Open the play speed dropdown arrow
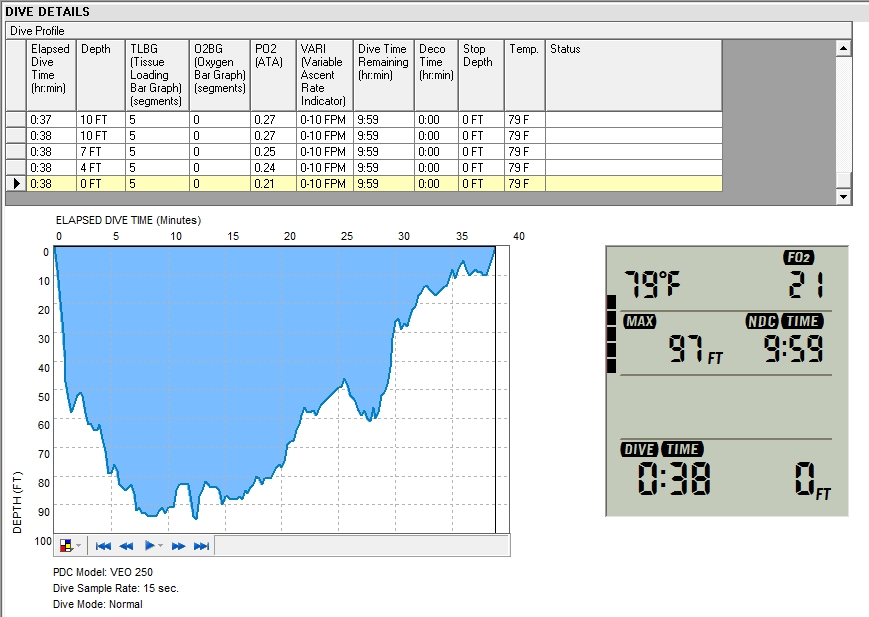Viewport: 869px width, 617px height. click(161, 545)
